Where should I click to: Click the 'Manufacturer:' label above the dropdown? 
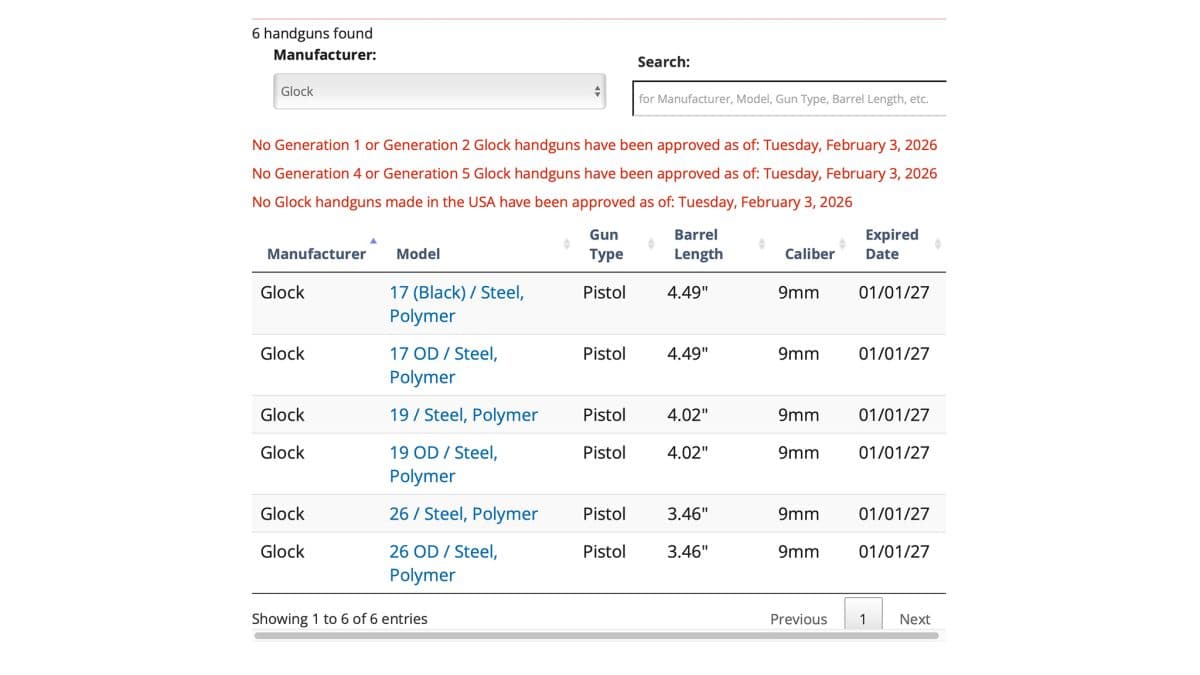click(x=325, y=55)
